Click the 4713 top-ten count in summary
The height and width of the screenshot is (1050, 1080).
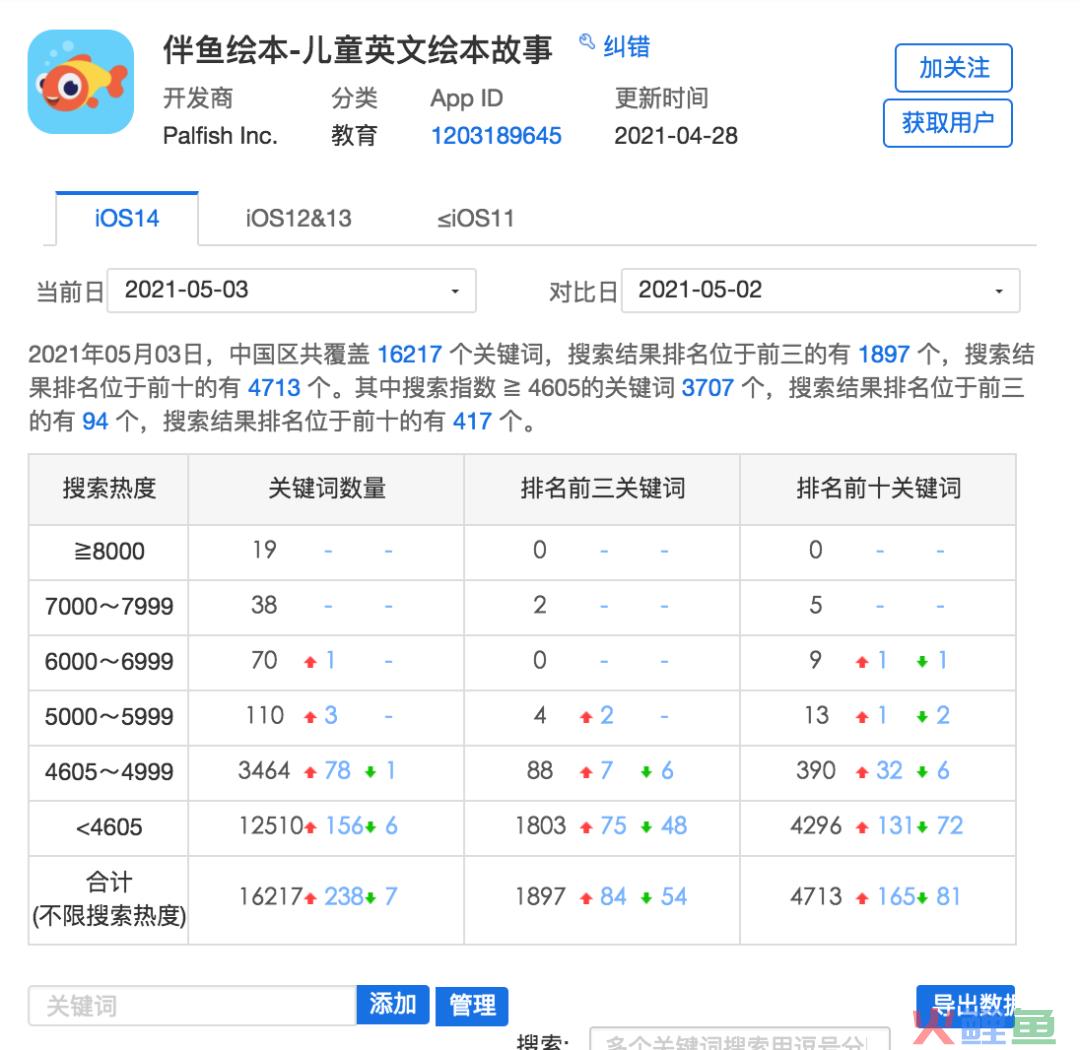click(x=273, y=388)
